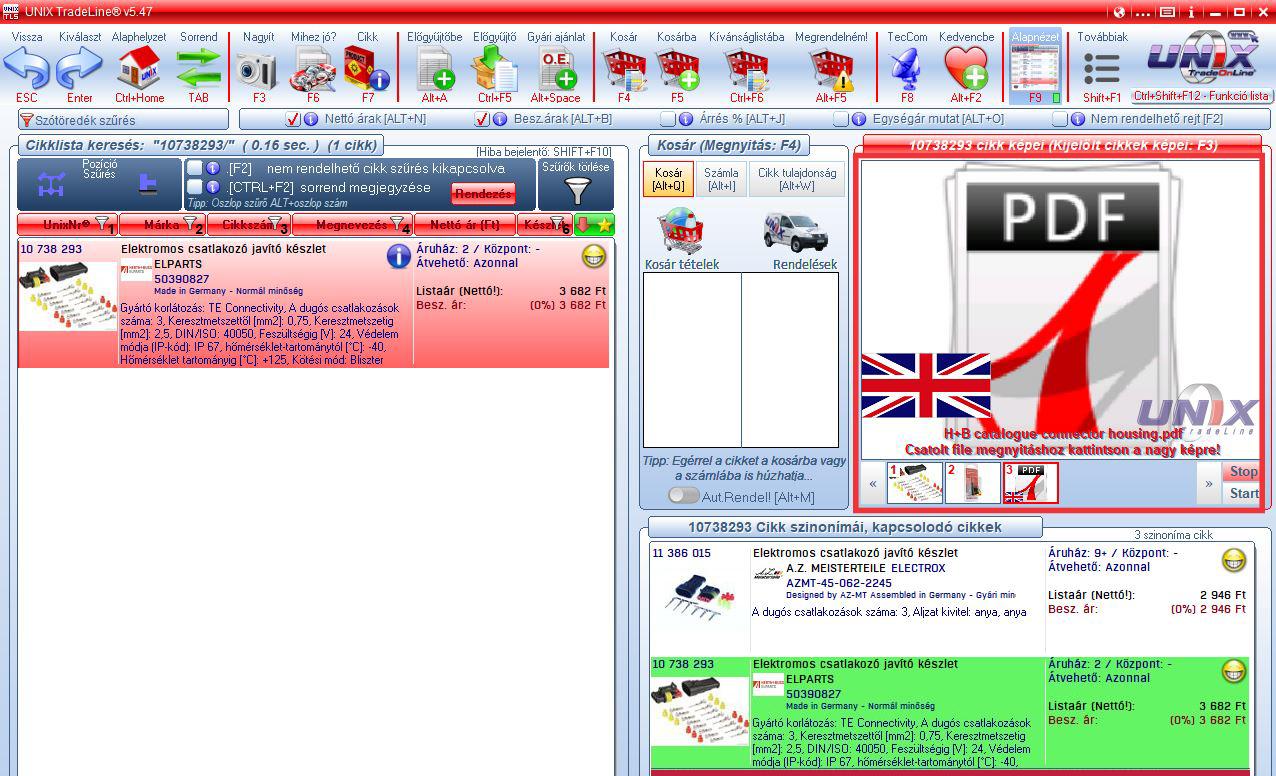The height and width of the screenshot is (776, 1276).
Task: Filter by Márka column header
Action: (162, 225)
